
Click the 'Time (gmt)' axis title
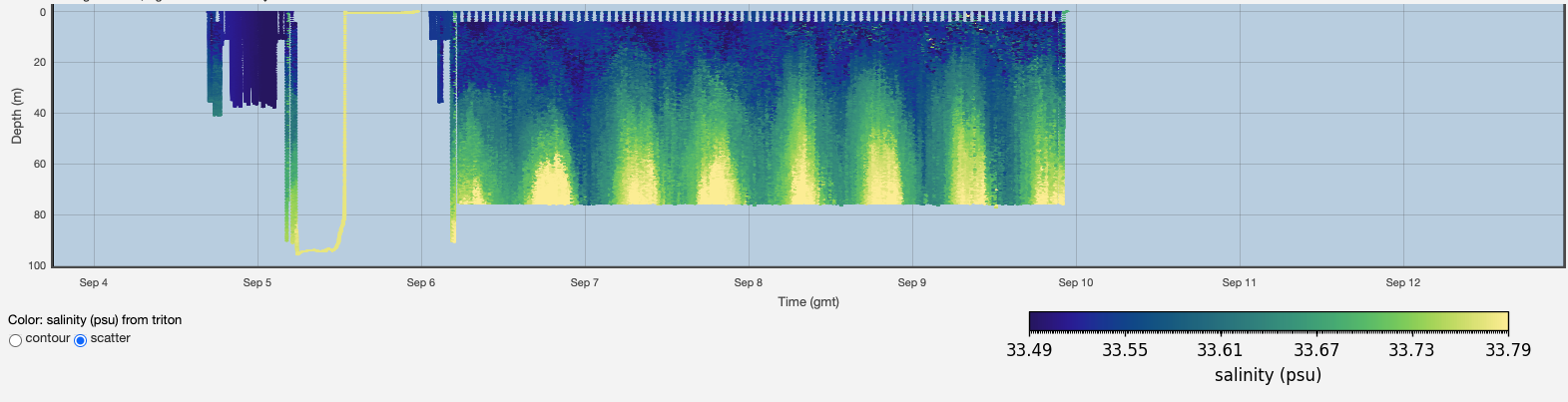808,301
